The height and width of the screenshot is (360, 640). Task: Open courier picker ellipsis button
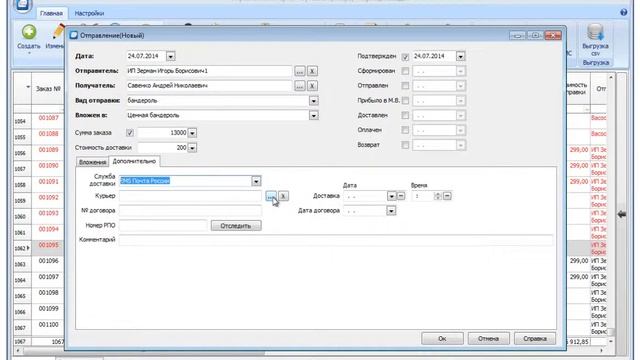tap(271, 196)
